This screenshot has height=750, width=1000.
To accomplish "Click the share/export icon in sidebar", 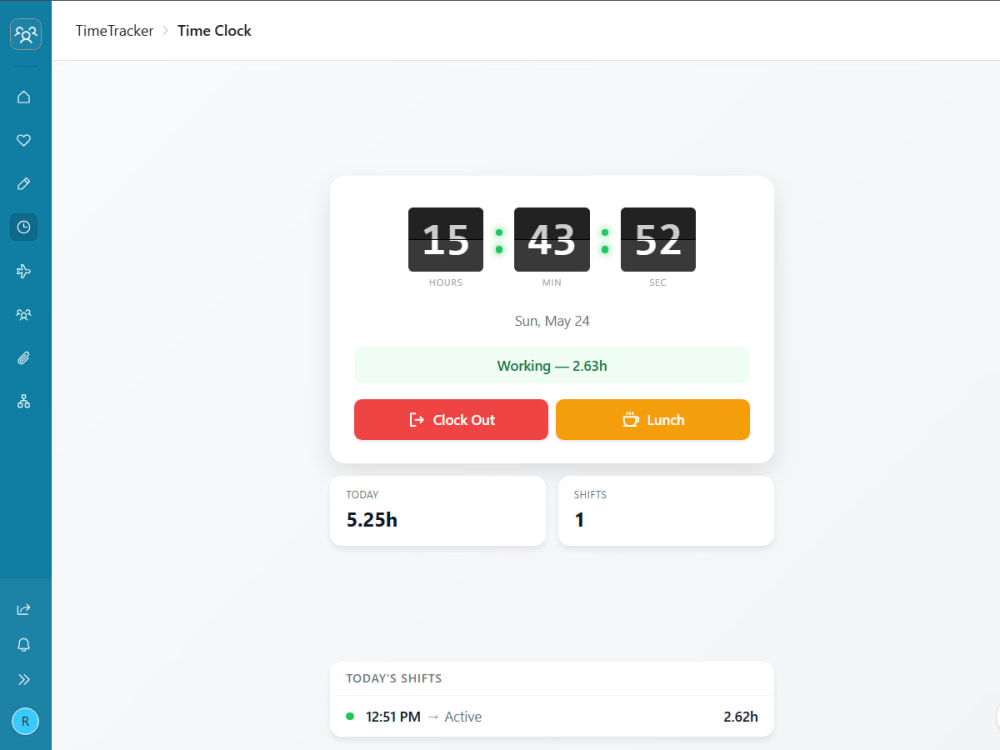I will [24, 610].
